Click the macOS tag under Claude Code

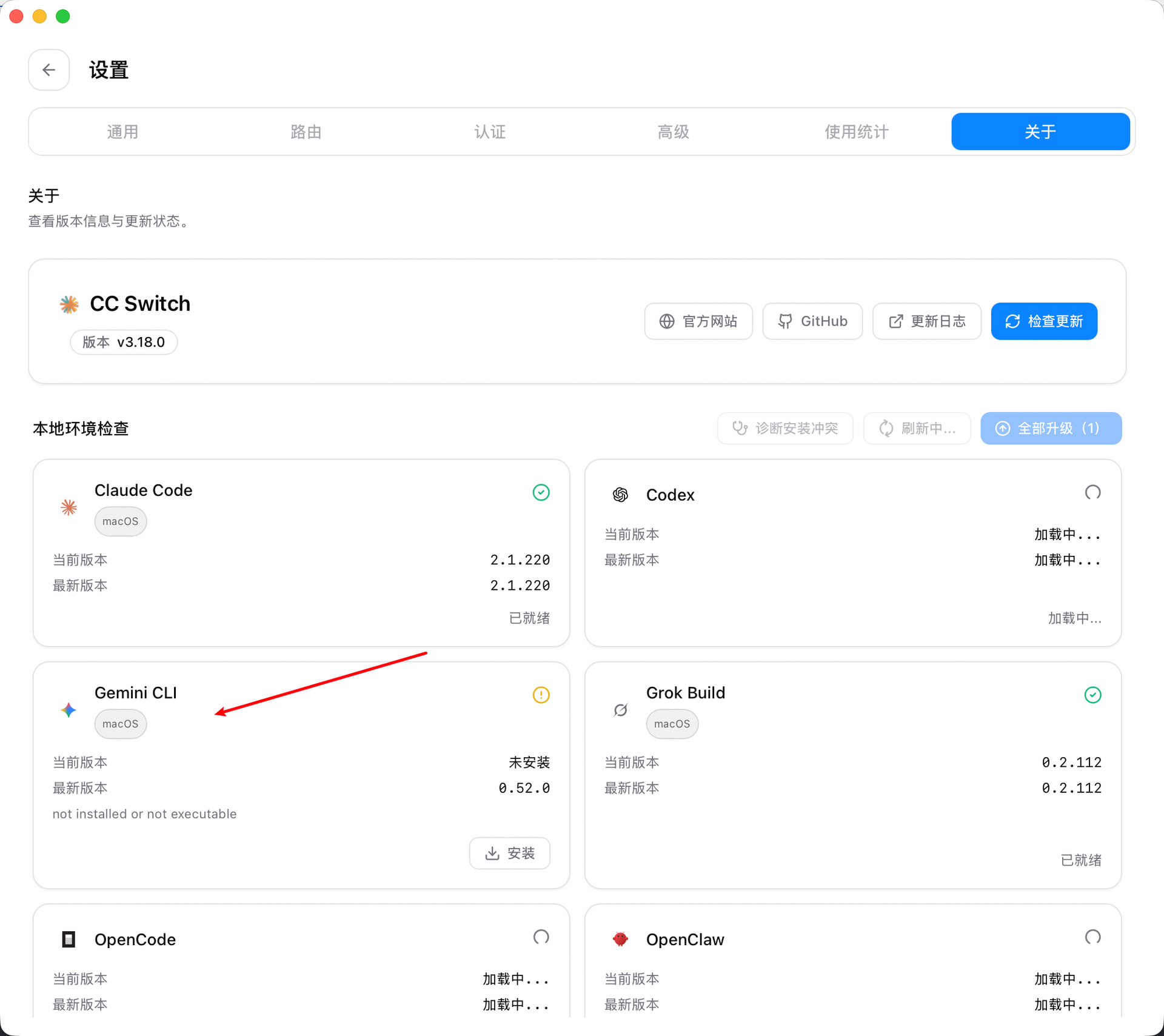tap(120, 521)
